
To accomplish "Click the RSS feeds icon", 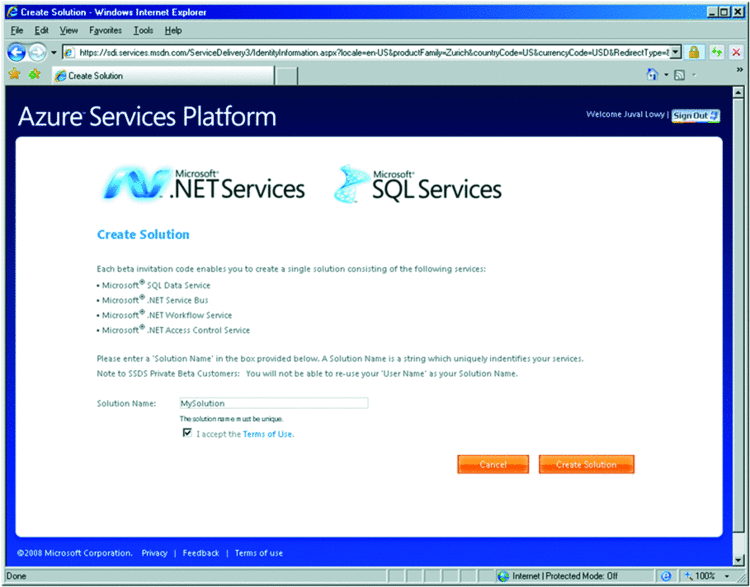I will [679, 75].
